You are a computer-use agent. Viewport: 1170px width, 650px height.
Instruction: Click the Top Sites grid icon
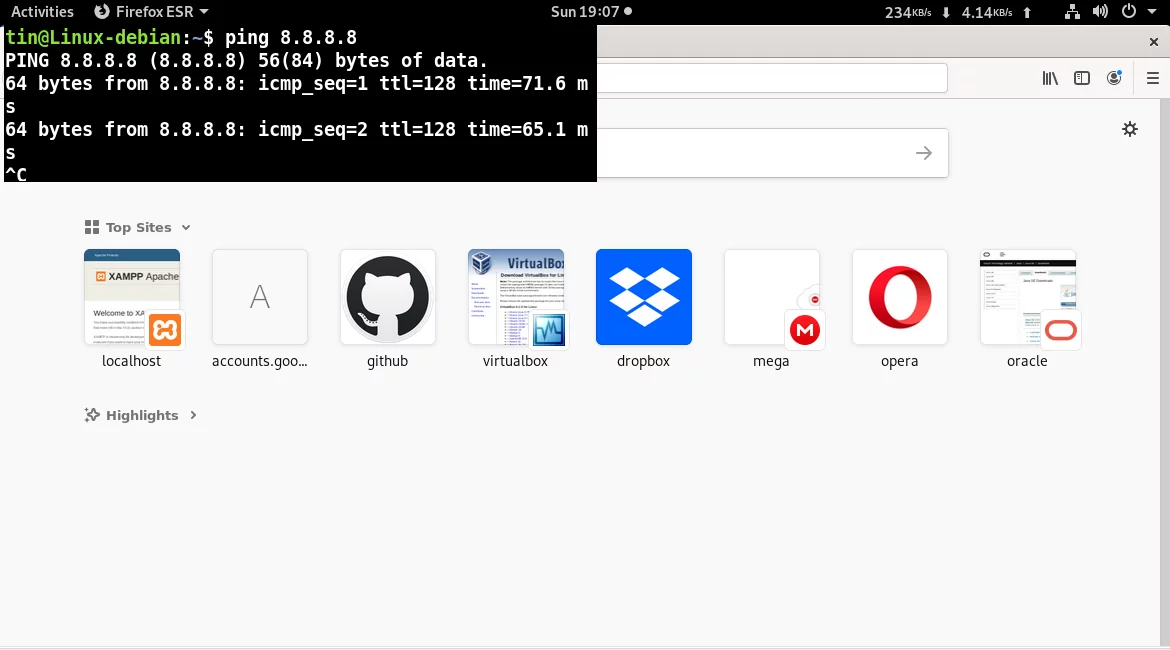click(92, 227)
